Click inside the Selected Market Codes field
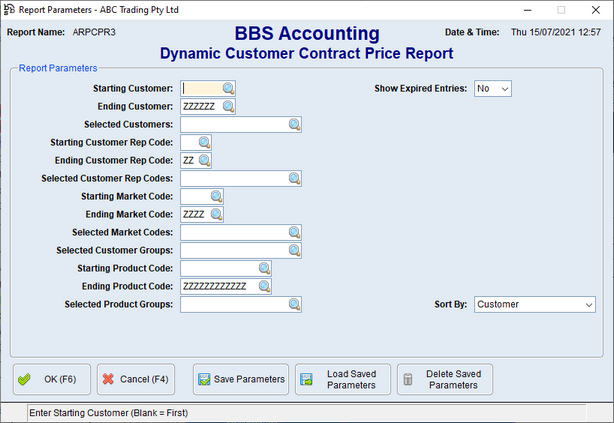Viewport: 614px width, 423px height. coord(234,233)
